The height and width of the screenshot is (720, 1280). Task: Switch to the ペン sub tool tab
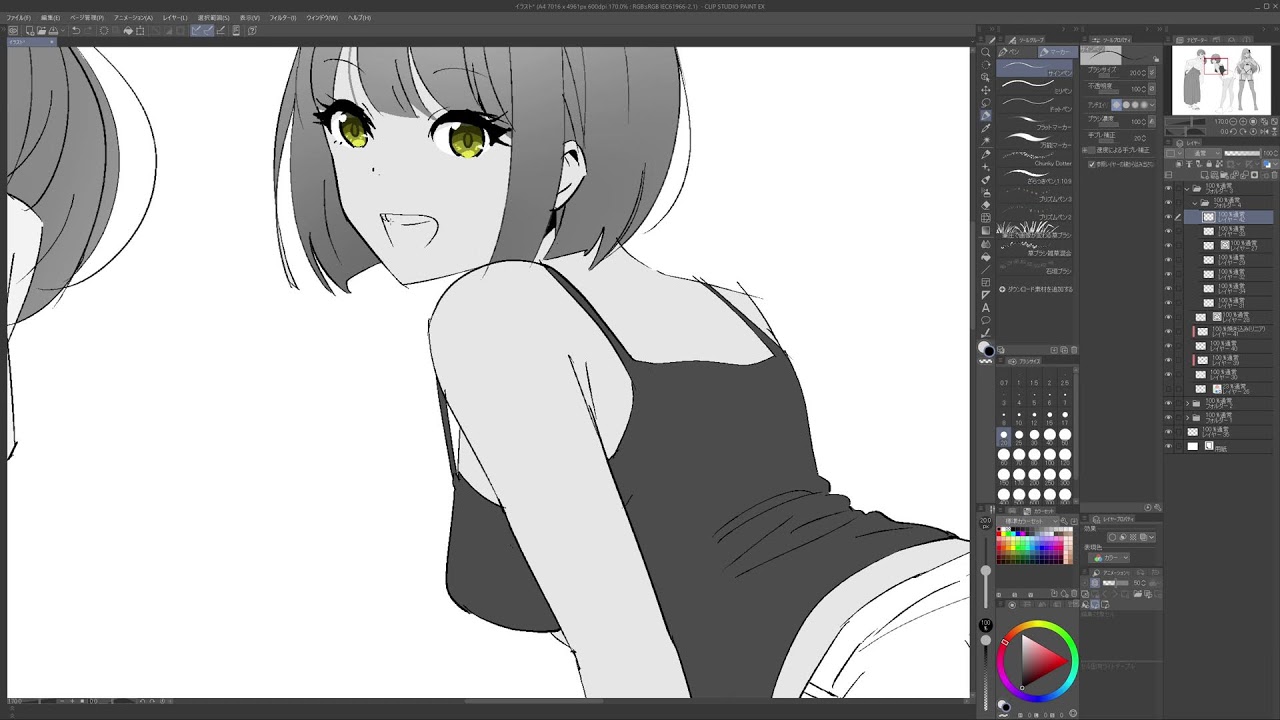1016,52
